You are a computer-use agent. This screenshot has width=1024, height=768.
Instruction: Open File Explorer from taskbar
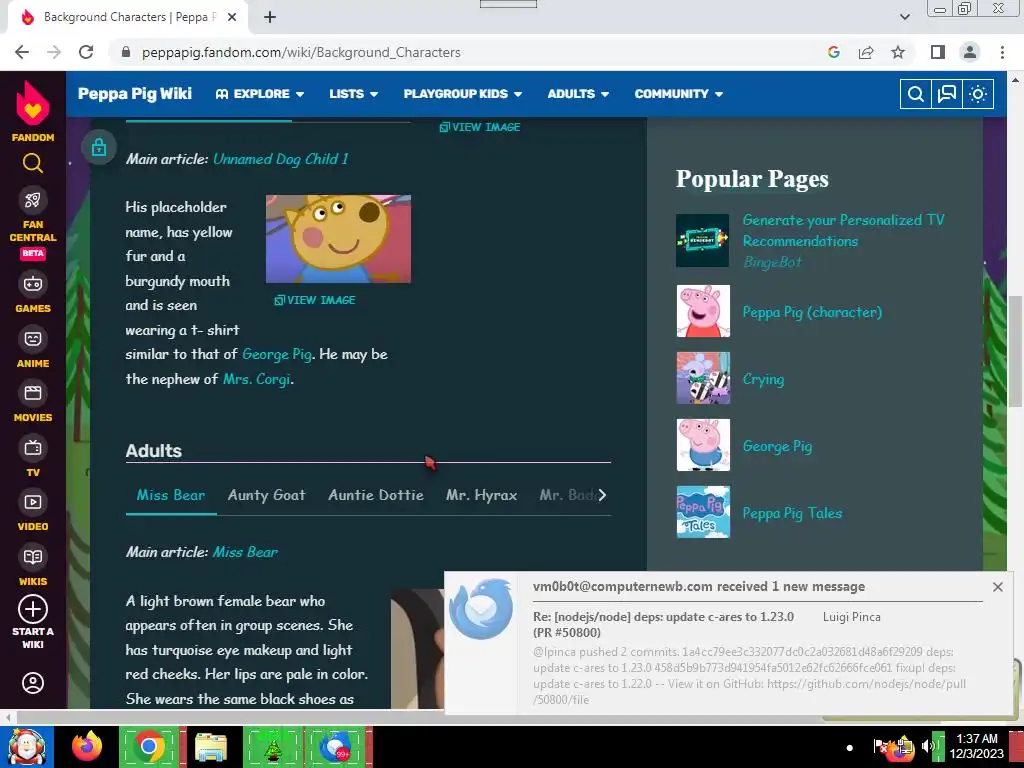(x=210, y=747)
